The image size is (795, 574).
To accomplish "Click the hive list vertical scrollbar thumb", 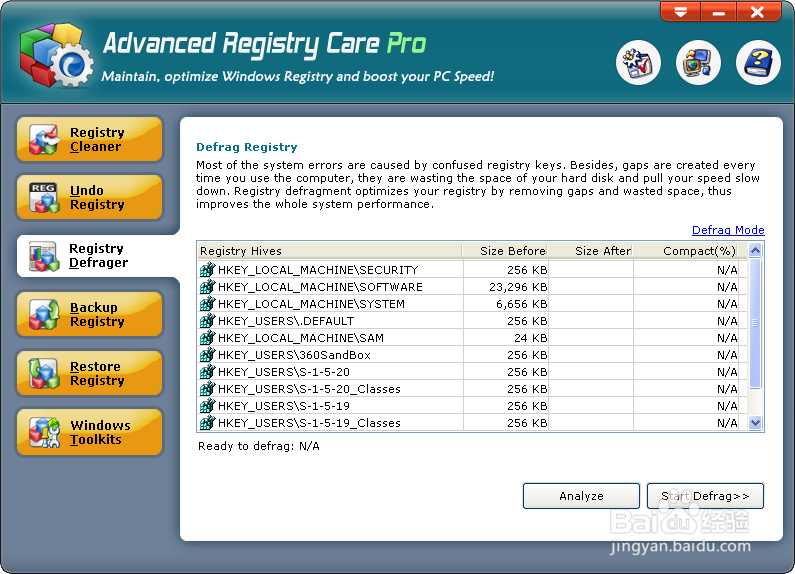I will tap(755, 323).
